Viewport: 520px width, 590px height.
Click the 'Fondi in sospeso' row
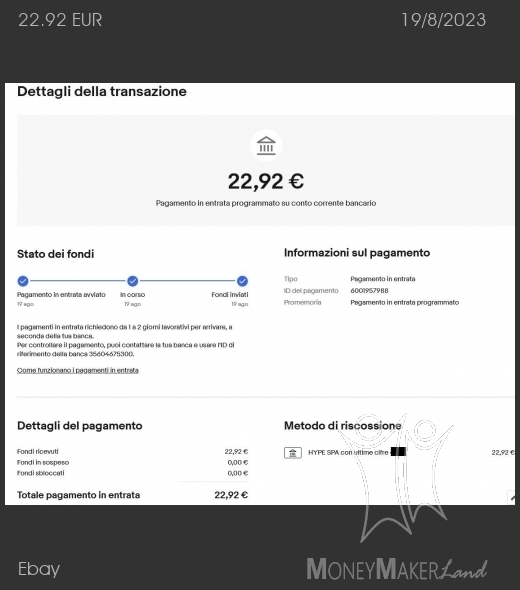click(x=132, y=462)
